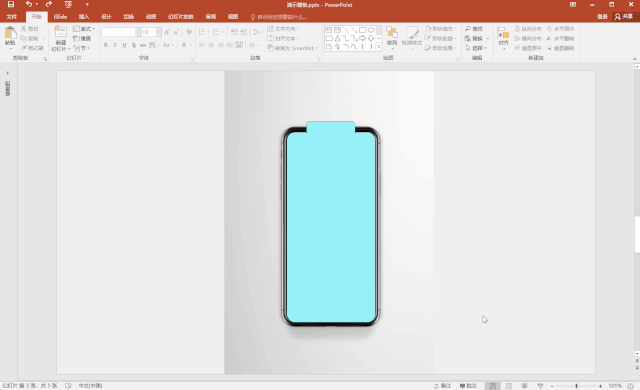The width and height of the screenshot is (640, 390).
Task: Toggle Bold formatting
Action: pos(106,45)
